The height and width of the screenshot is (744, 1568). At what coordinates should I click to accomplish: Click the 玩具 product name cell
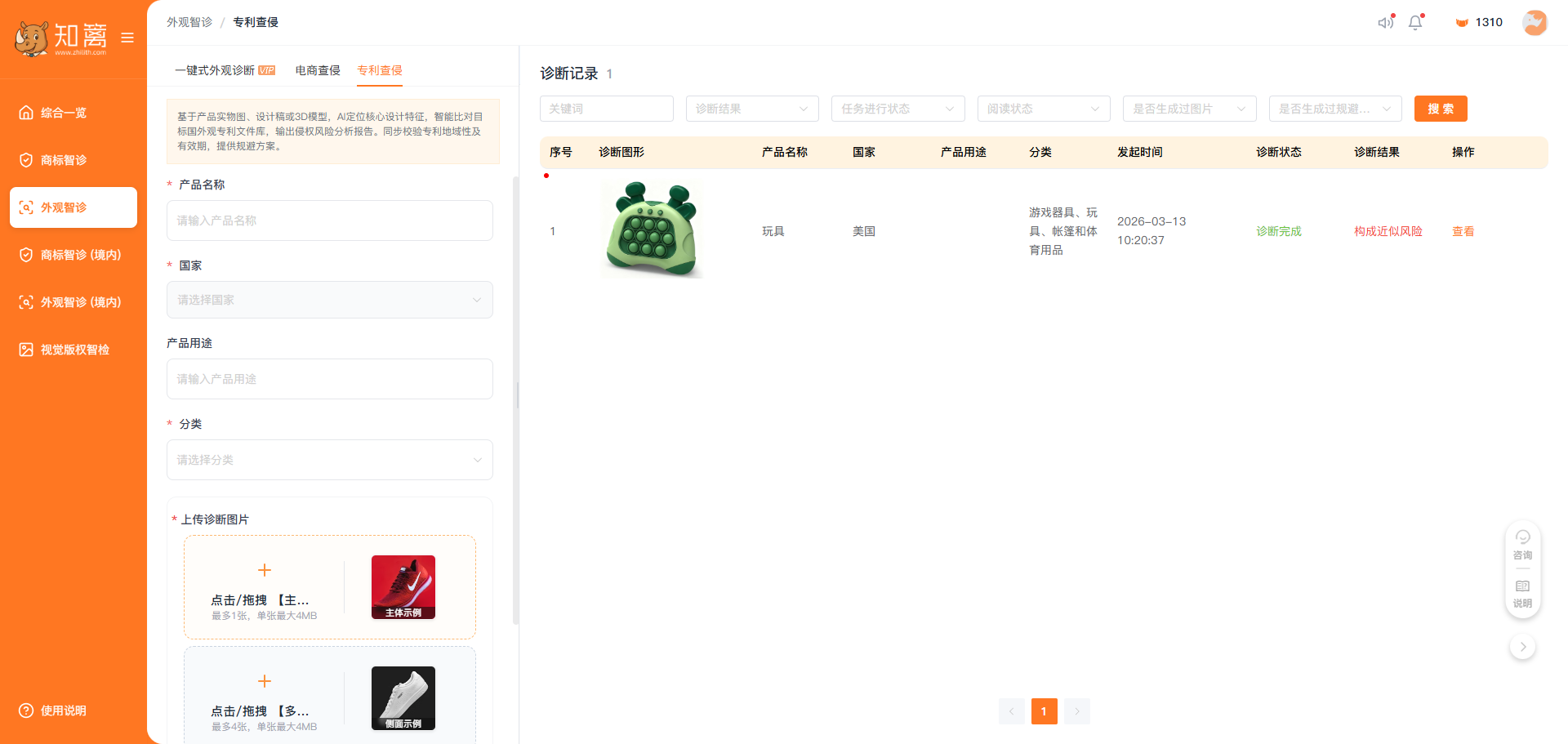(773, 231)
